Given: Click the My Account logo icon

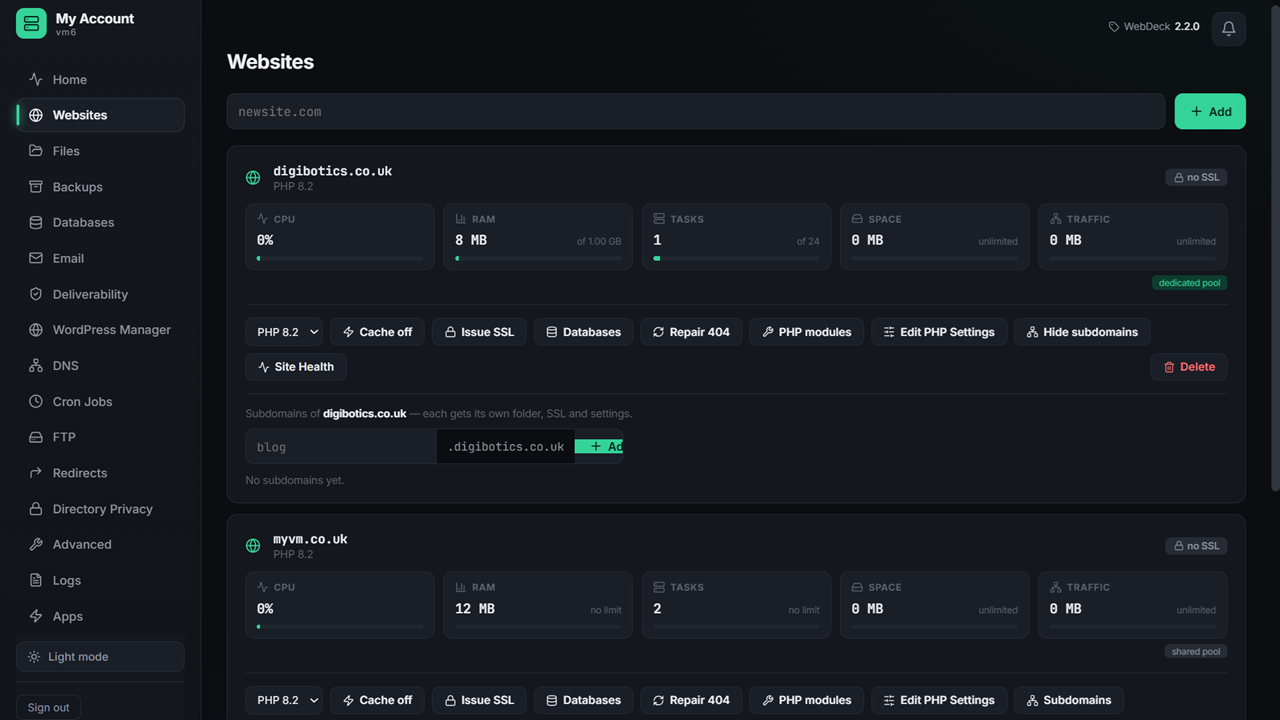Looking at the screenshot, I should click(x=31, y=23).
